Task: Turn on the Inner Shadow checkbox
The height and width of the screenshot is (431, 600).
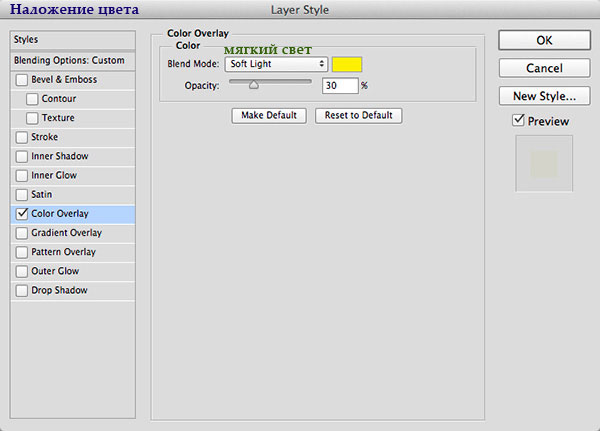Action: click(21, 156)
